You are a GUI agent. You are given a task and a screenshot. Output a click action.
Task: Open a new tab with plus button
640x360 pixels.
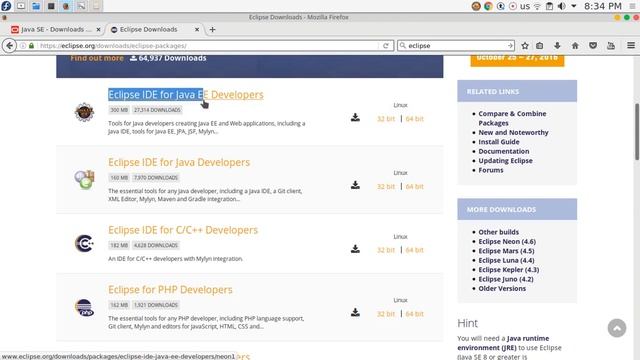tap(212, 29)
